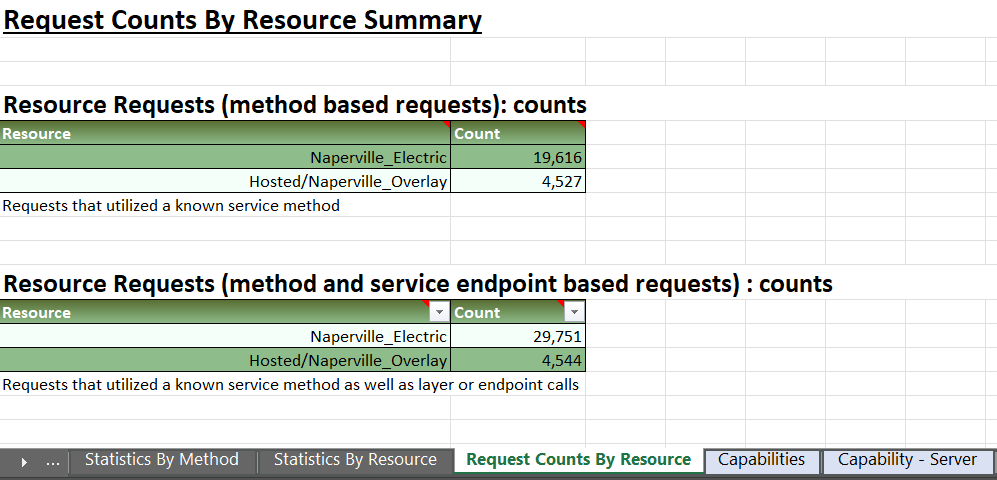Click the second table's Count header cell
This screenshot has height=480, width=997.
pos(518,312)
